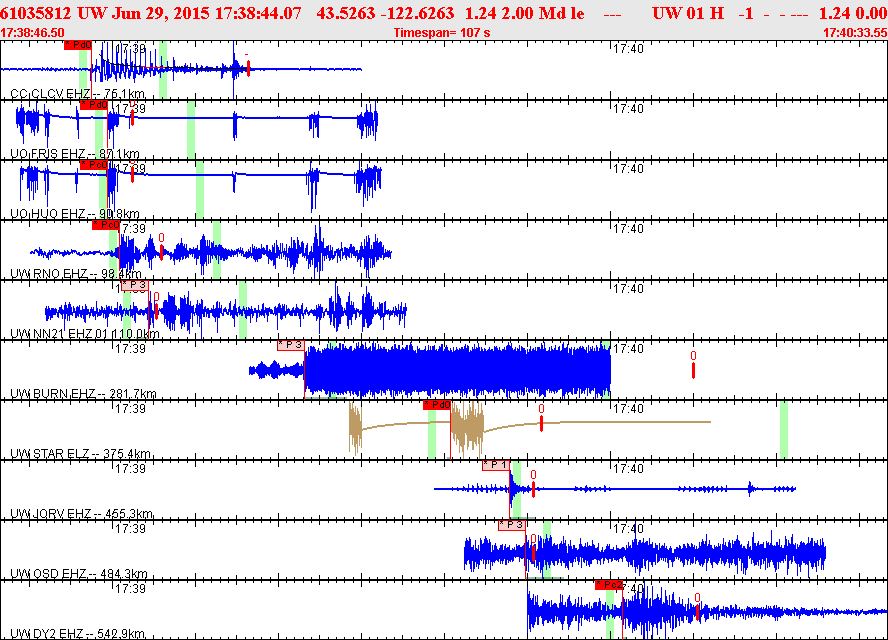
Task: Select the Pc2 pick flag on DY2 trace
Action: pyautogui.click(x=609, y=585)
